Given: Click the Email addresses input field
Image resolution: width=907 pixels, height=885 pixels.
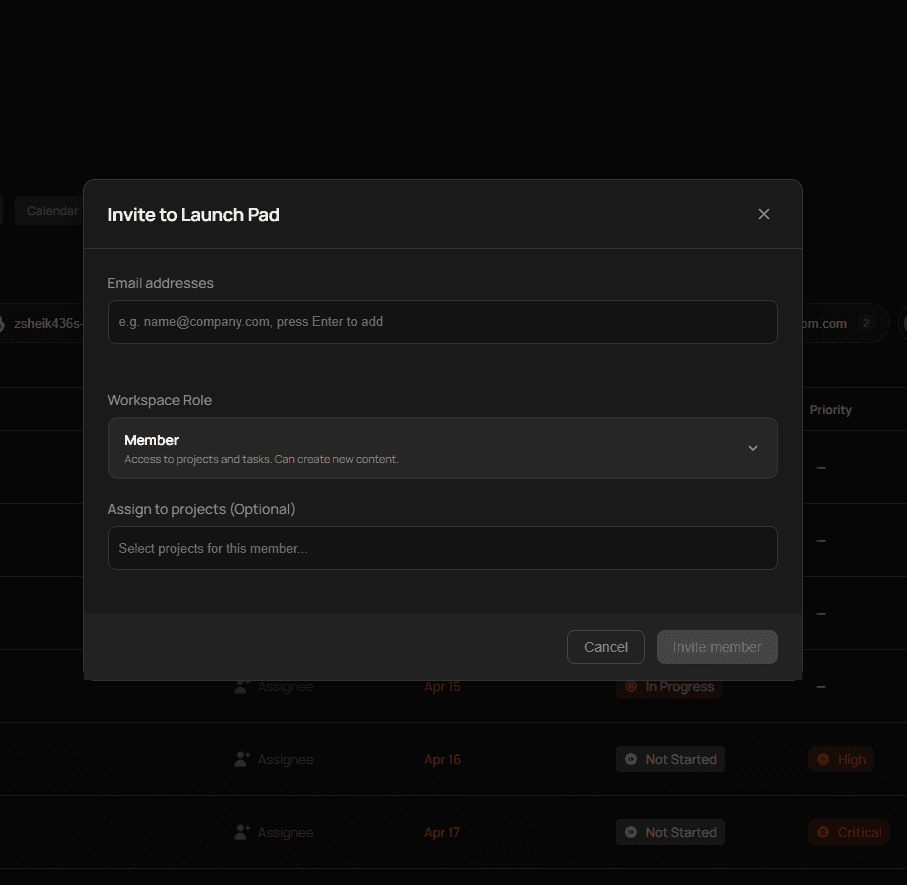Looking at the screenshot, I should (443, 322).
